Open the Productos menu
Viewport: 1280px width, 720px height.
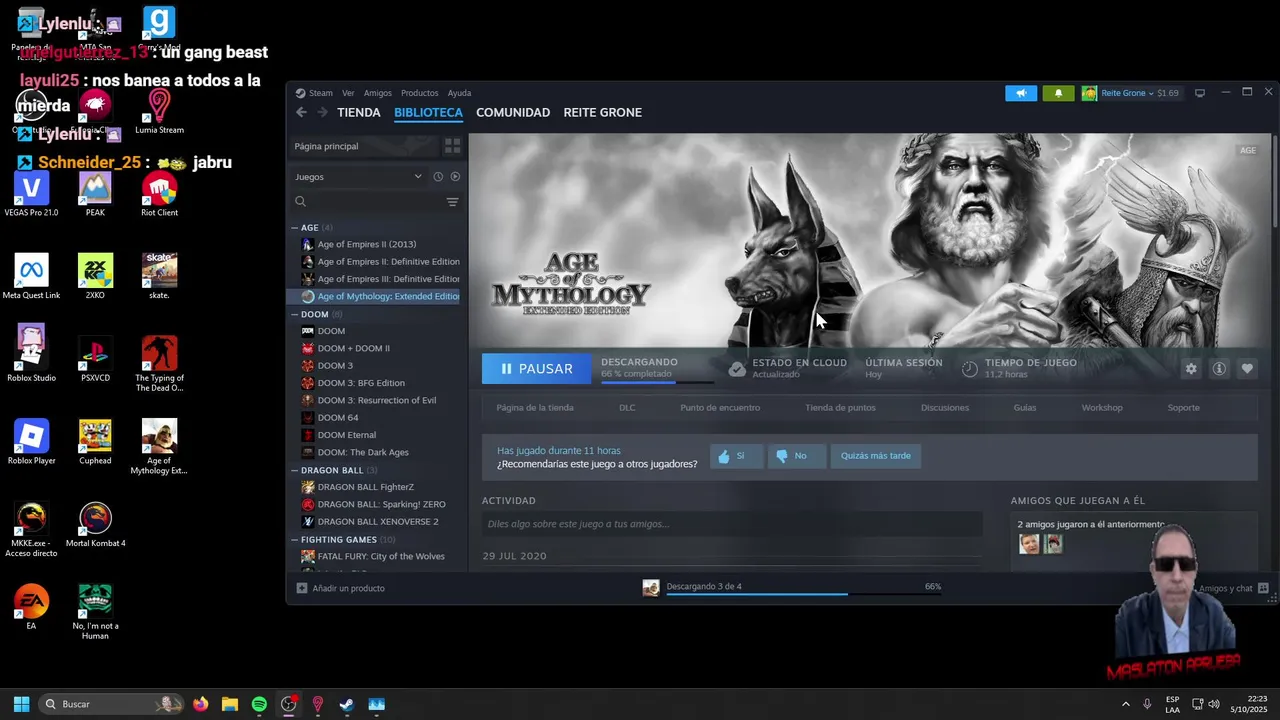[x=419, y=93]
